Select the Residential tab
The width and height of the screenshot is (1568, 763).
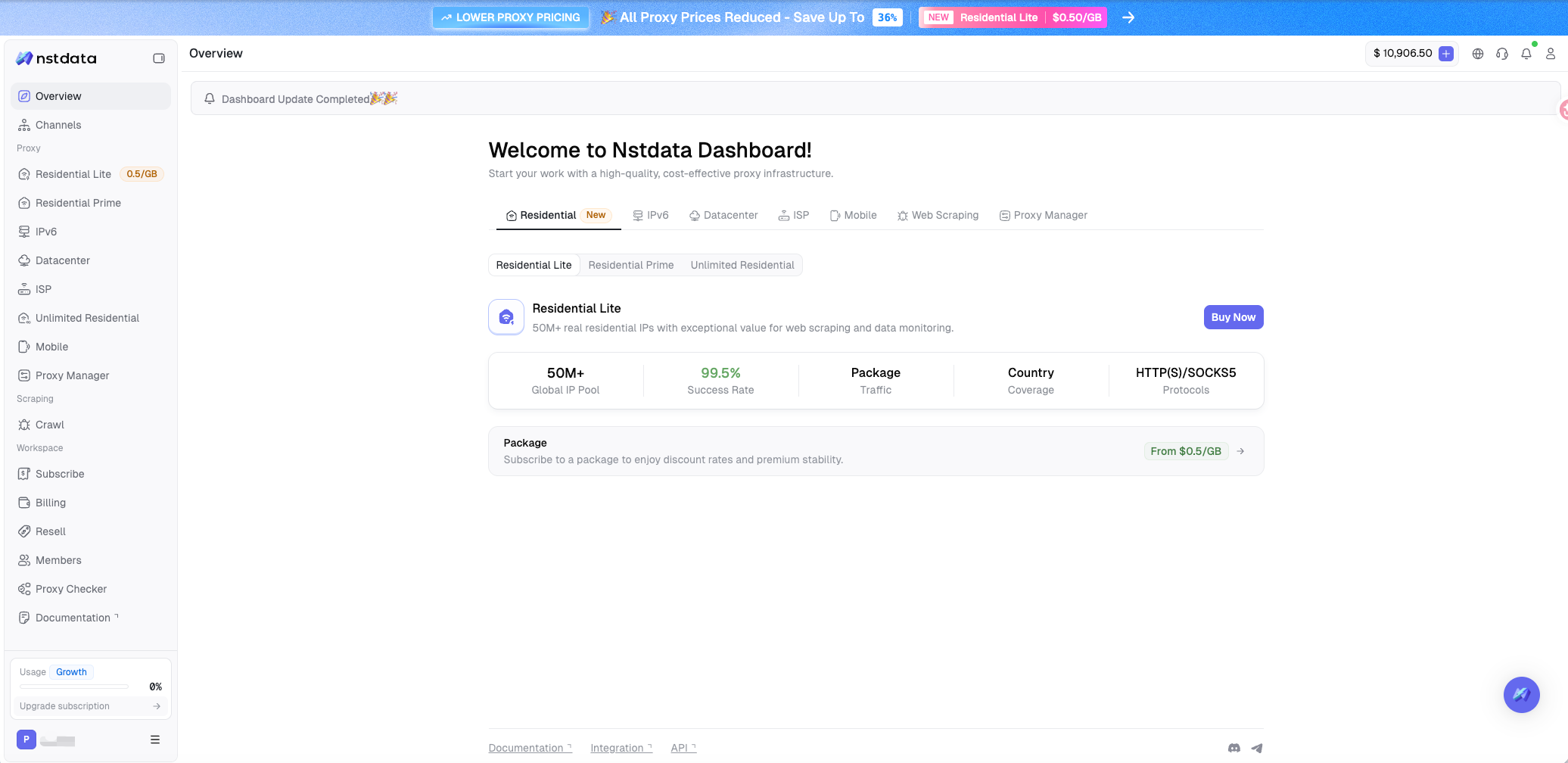558,216
